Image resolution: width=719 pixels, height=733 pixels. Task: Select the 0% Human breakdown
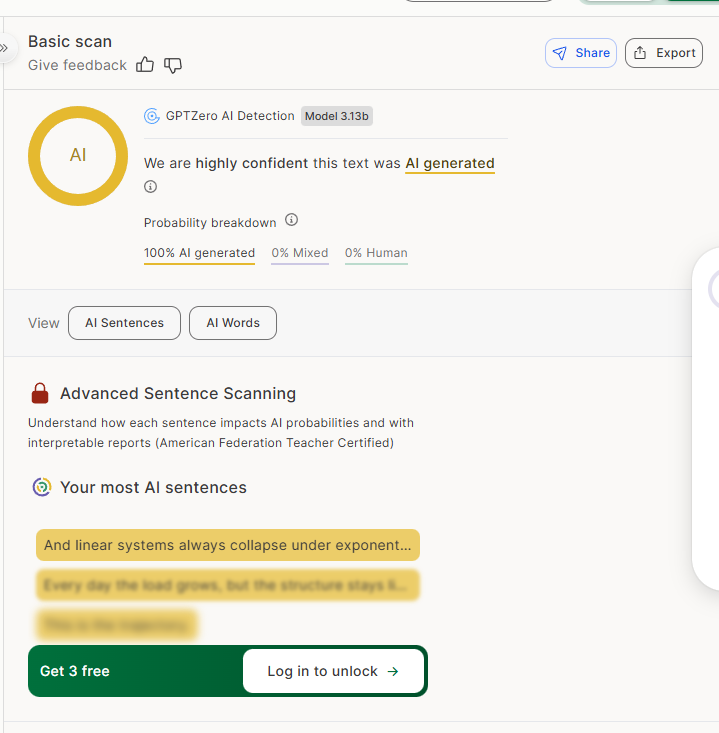click(376, 253)
